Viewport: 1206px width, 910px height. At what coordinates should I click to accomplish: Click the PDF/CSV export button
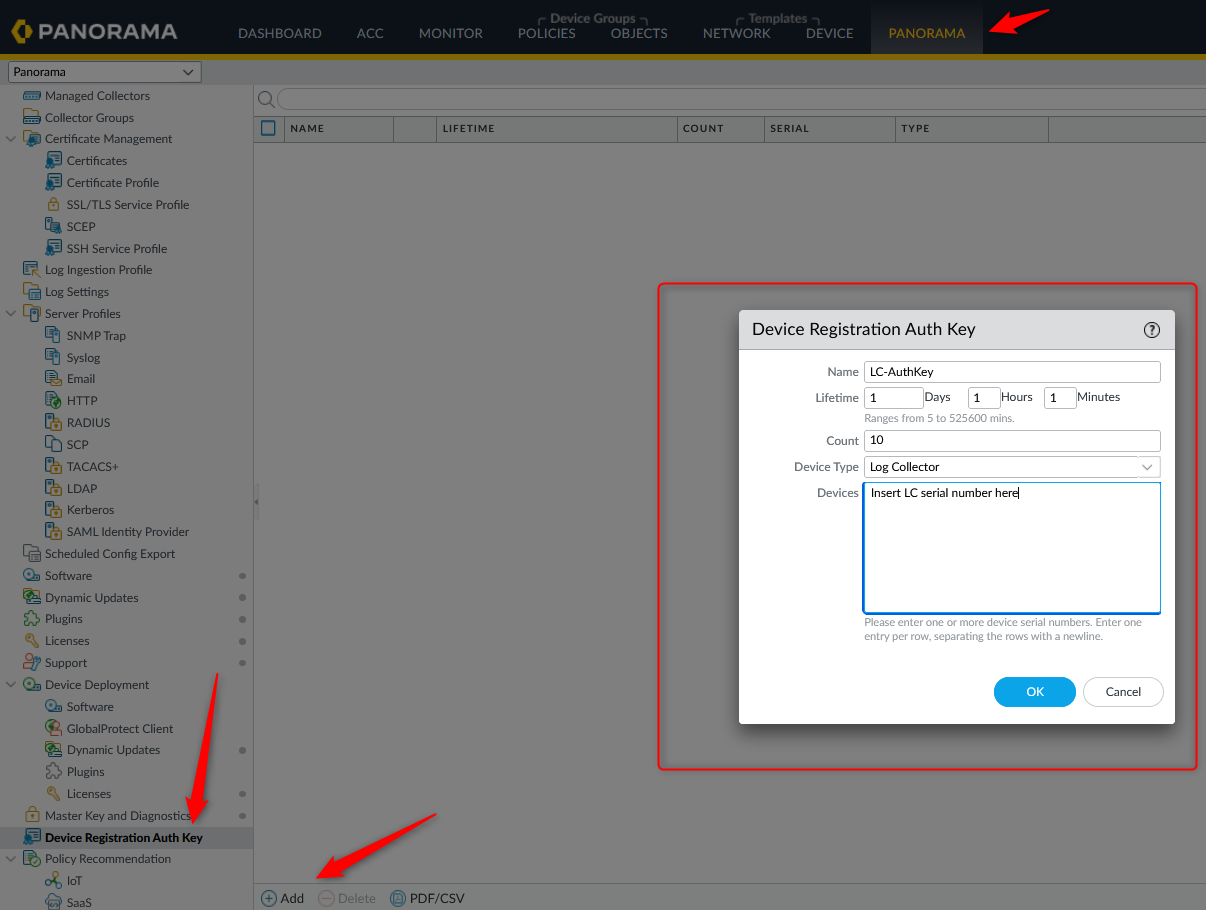[427, 898]
